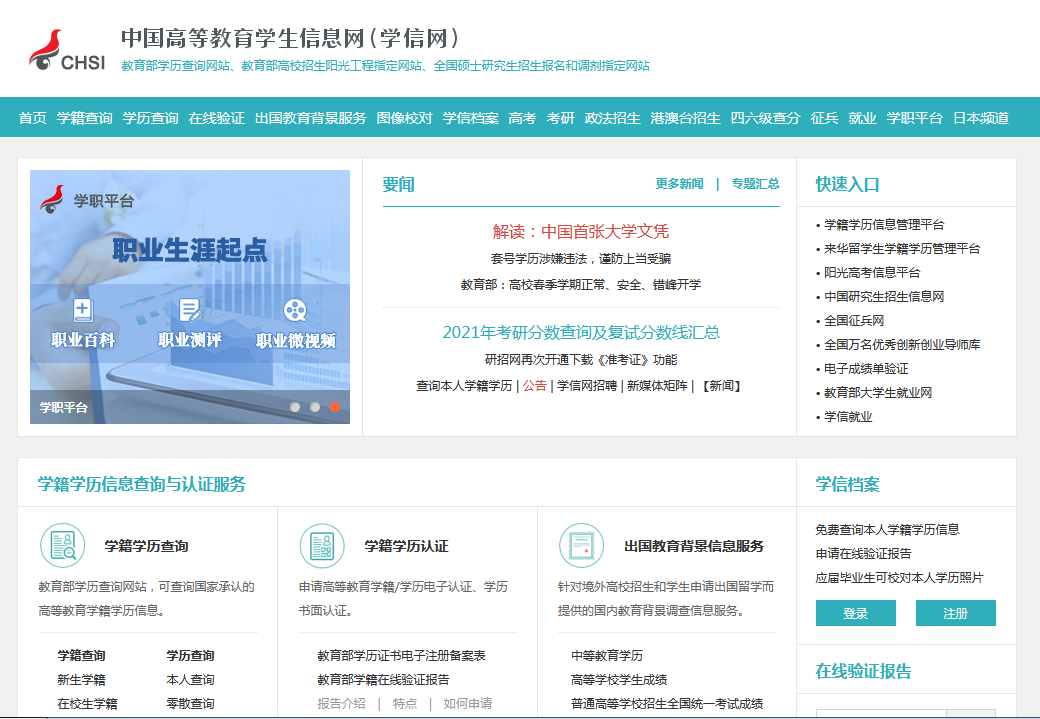Open 学籍查询 in the navigation bar
This screenshot has width=1040, height=719.
point(84,118)
